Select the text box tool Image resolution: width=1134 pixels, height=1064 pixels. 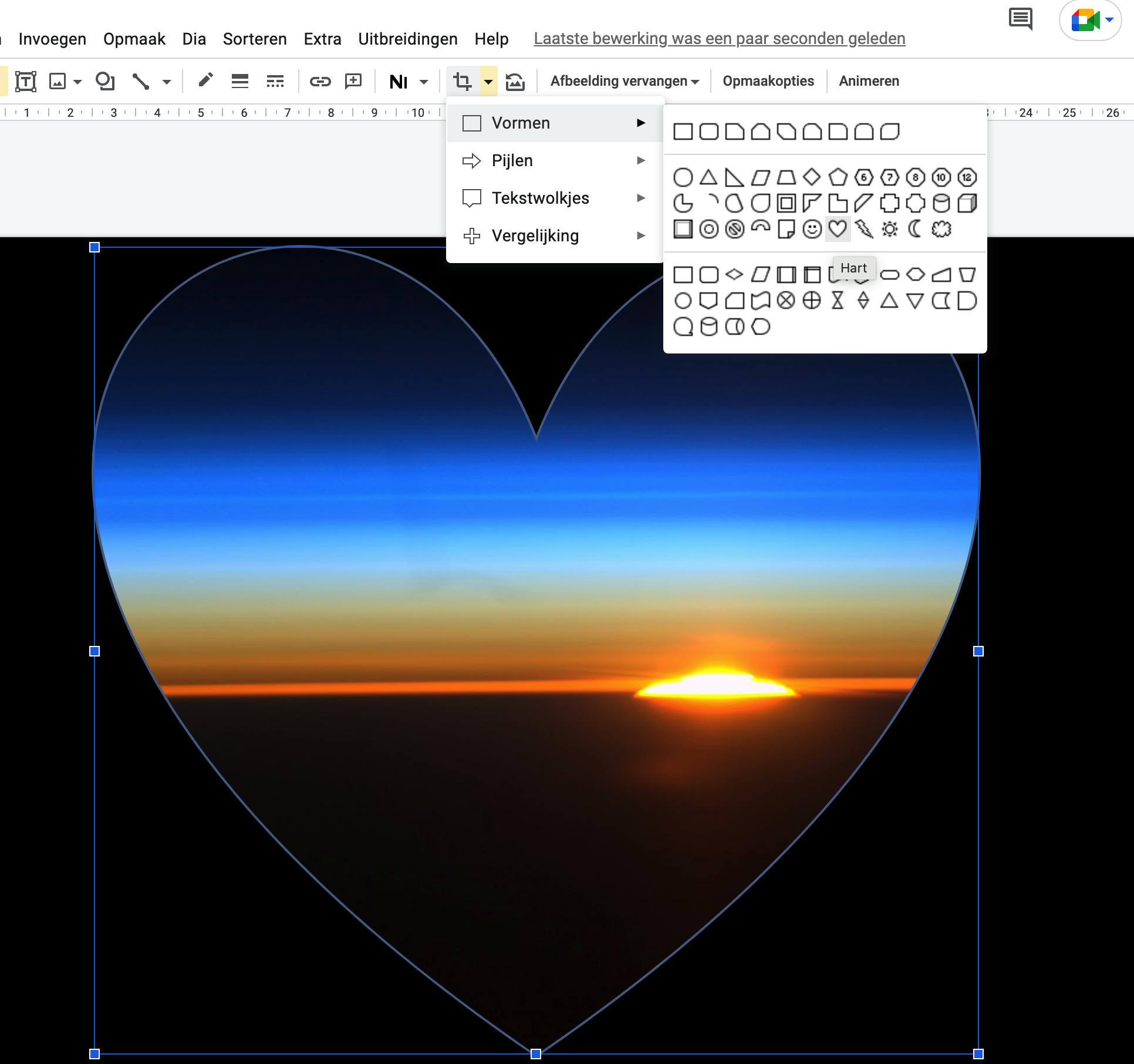point(25,81)
